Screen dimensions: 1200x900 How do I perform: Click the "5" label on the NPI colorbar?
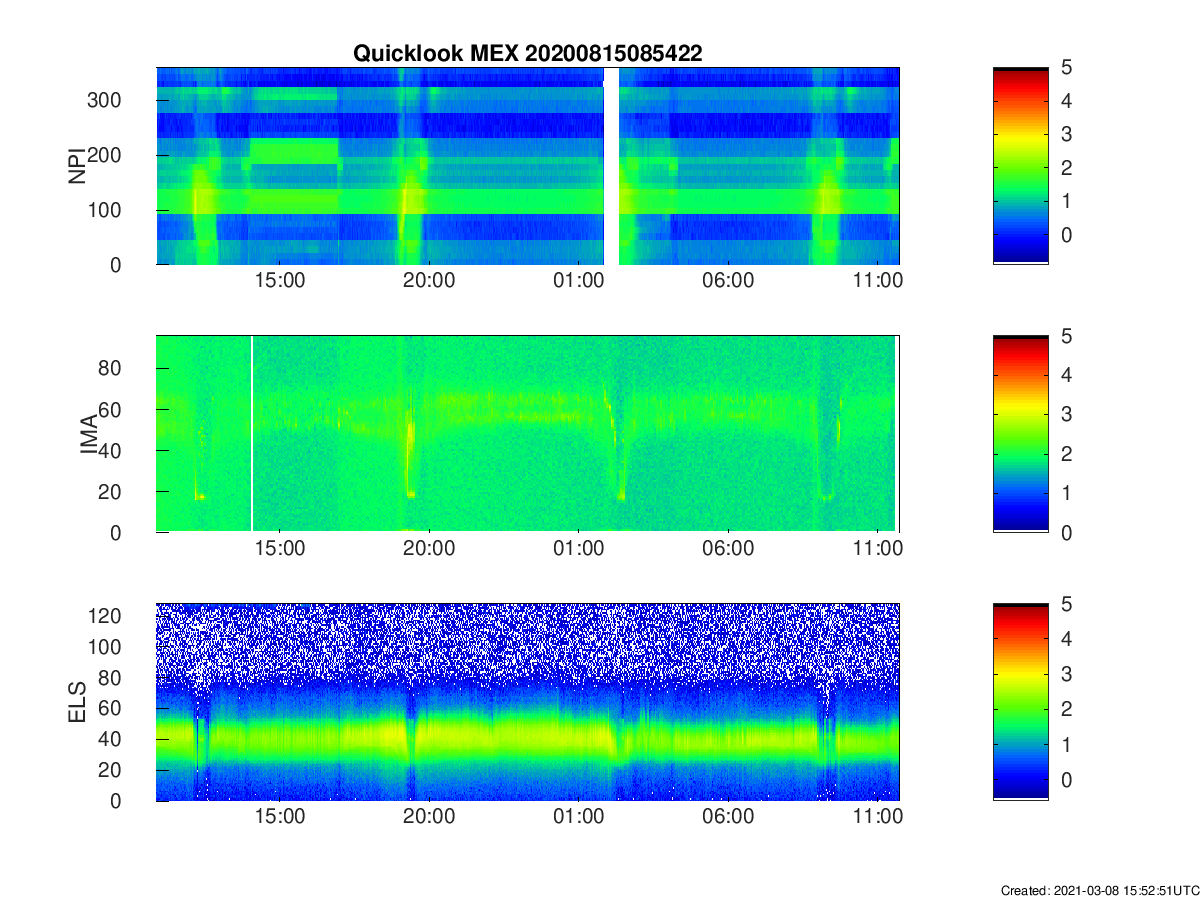[1066, 67]
